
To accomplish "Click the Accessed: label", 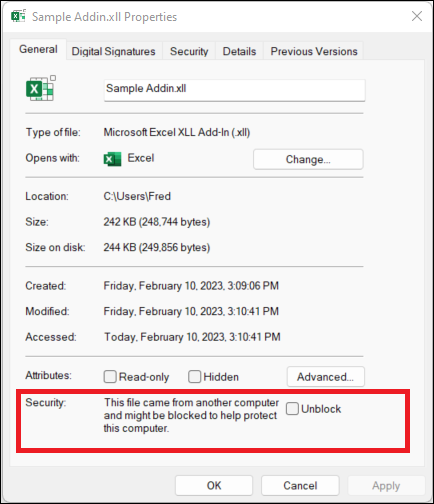I will click(x=51, y=337).
